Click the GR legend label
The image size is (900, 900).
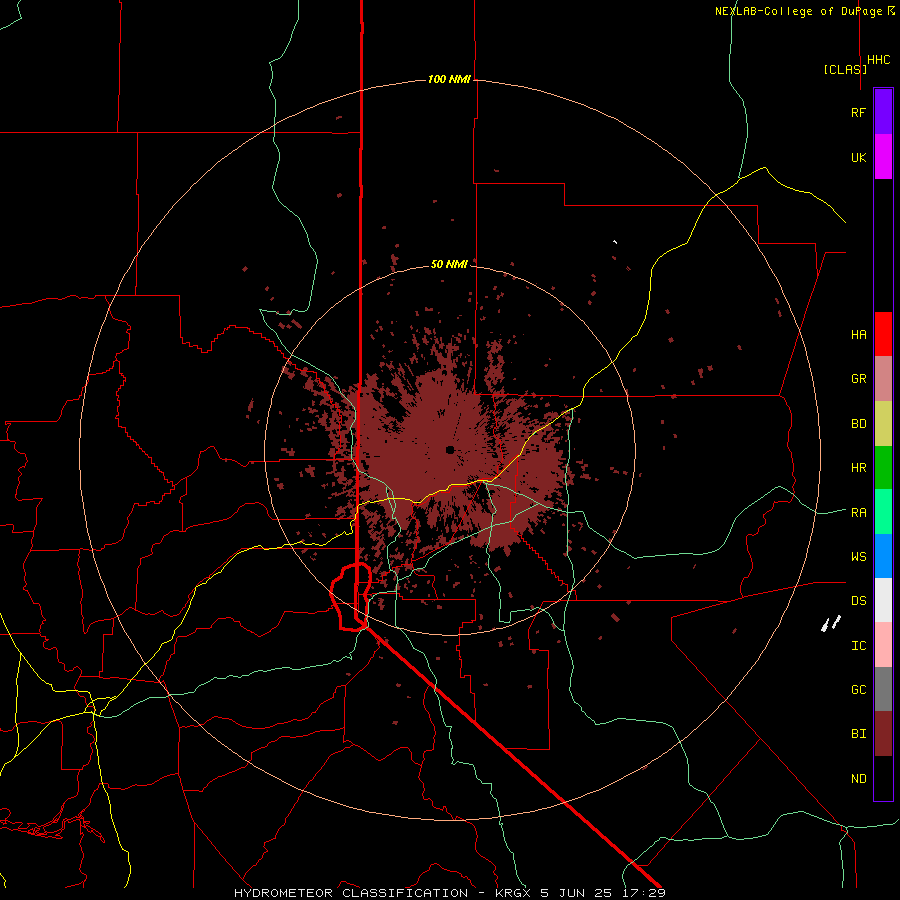[x=859, y=379]
